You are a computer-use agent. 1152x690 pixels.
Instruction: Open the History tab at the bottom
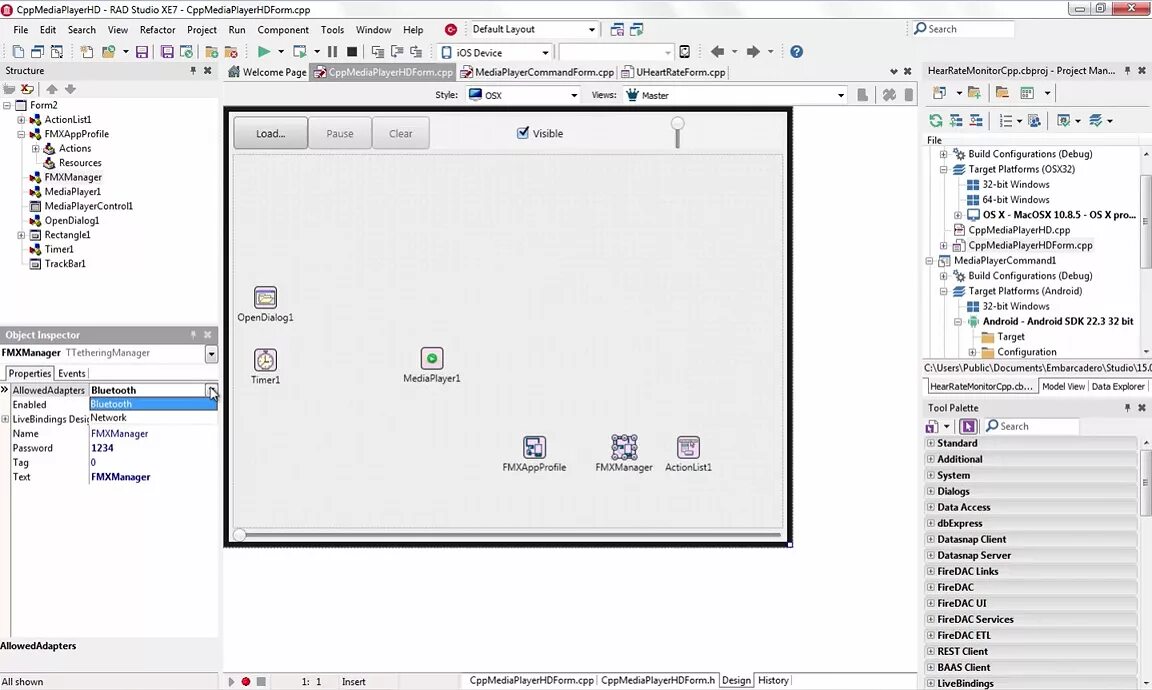773,680
